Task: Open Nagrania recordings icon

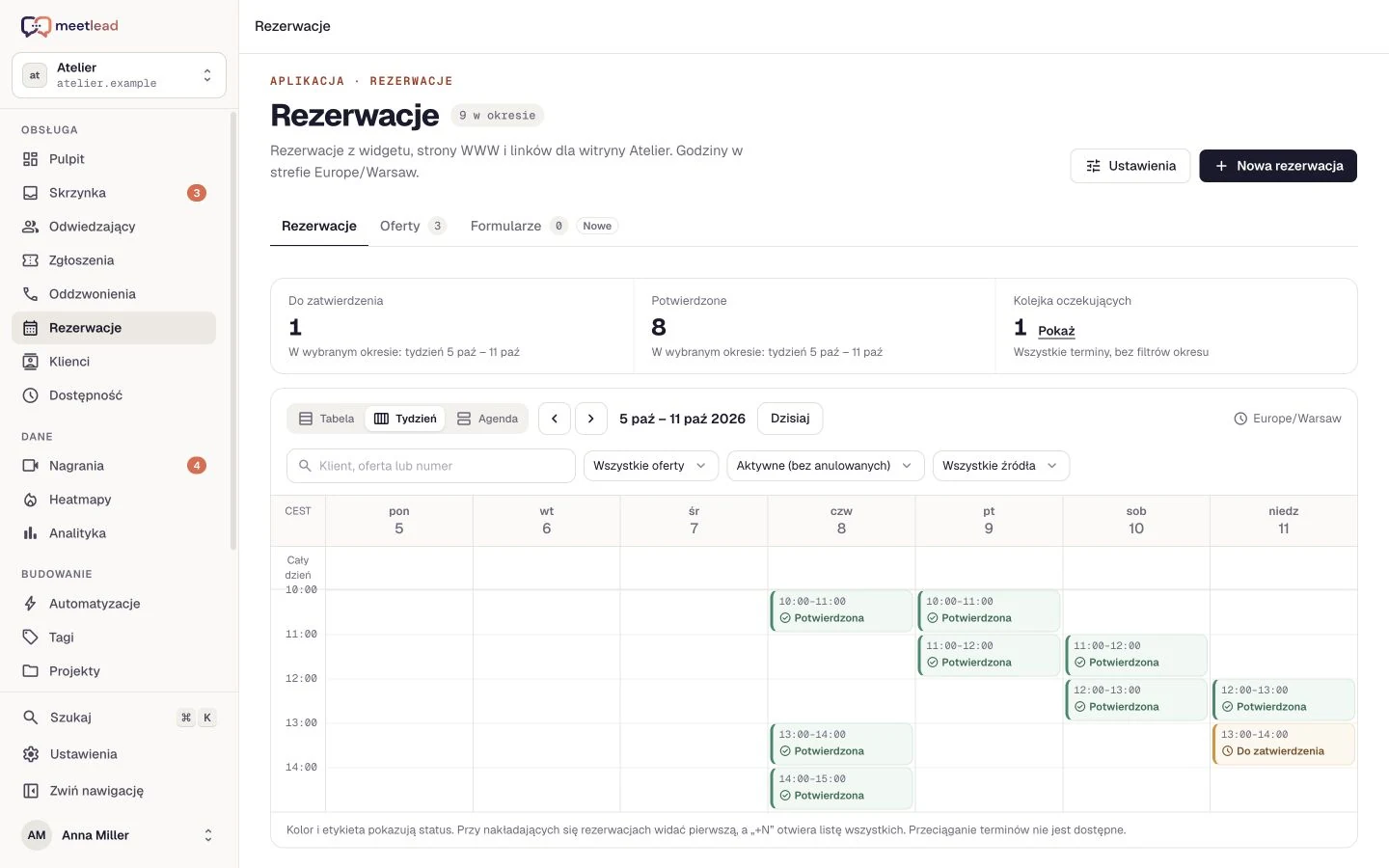Action: click(30, 466)
